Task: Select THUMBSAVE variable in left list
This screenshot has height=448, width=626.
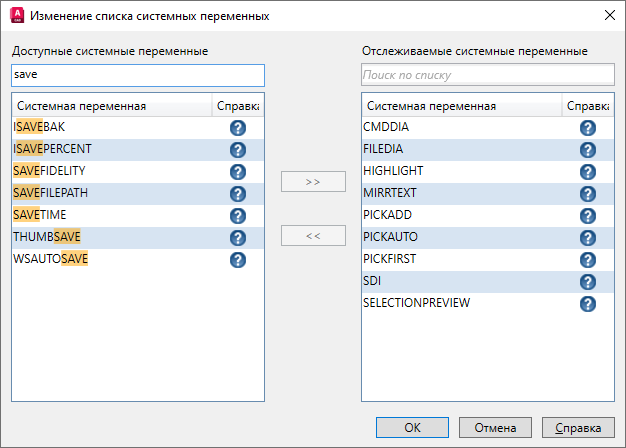Action: coord(48,237)
